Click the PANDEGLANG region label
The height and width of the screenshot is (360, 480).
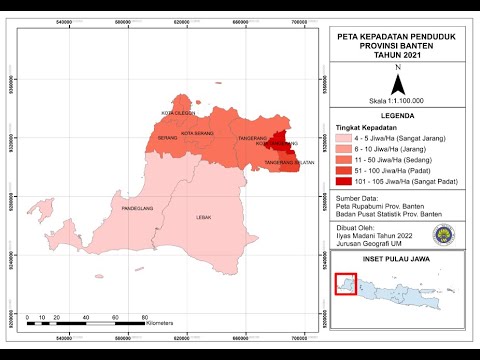point(137,208)
